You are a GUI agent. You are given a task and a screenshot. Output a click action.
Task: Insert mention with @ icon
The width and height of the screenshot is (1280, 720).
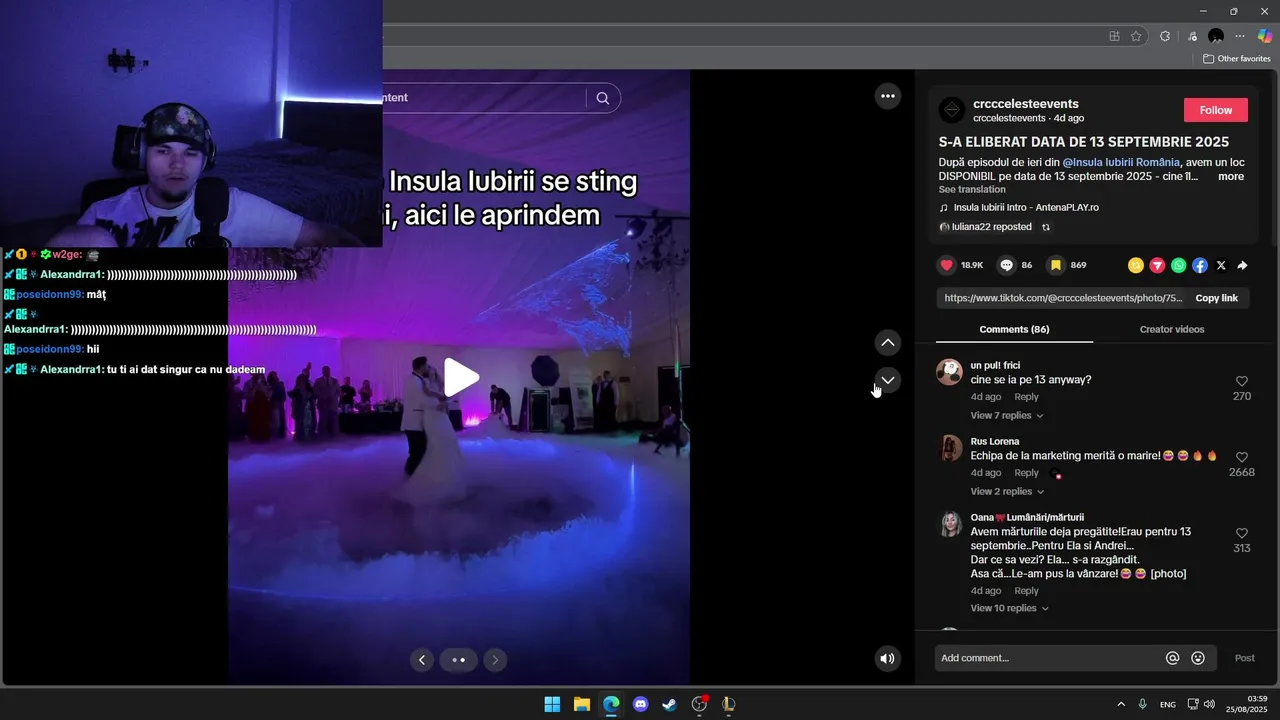[1173, 658]
